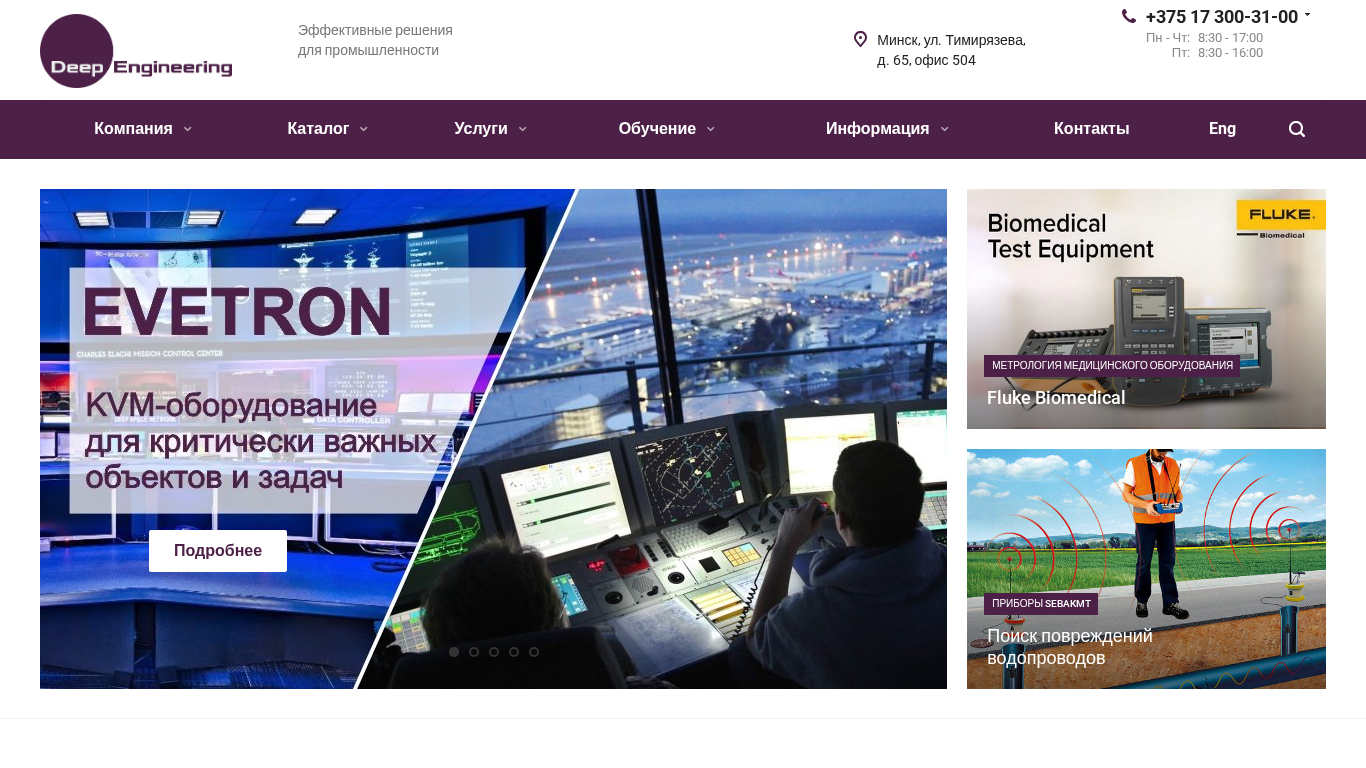The width and height of the screenshot is (1366, 768).
Task: Expand phone numbers dropdown arrow
Action: (1307, 15)
